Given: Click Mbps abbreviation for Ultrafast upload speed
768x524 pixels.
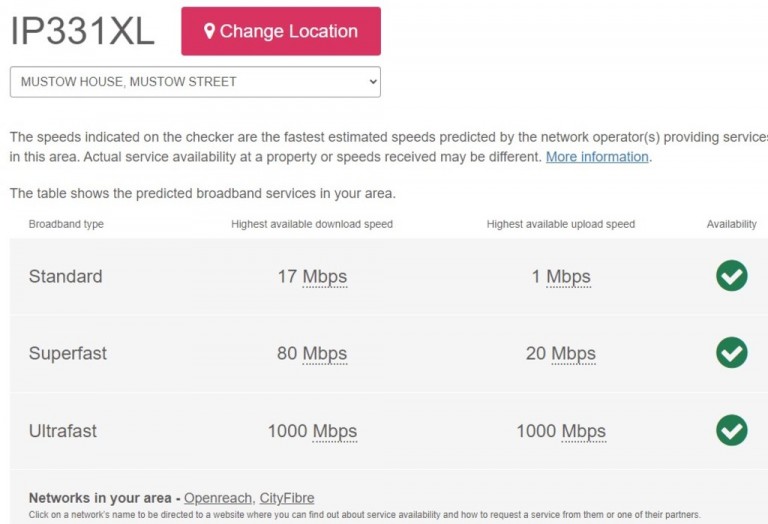Looking at the screenshot, I should 583,431.
